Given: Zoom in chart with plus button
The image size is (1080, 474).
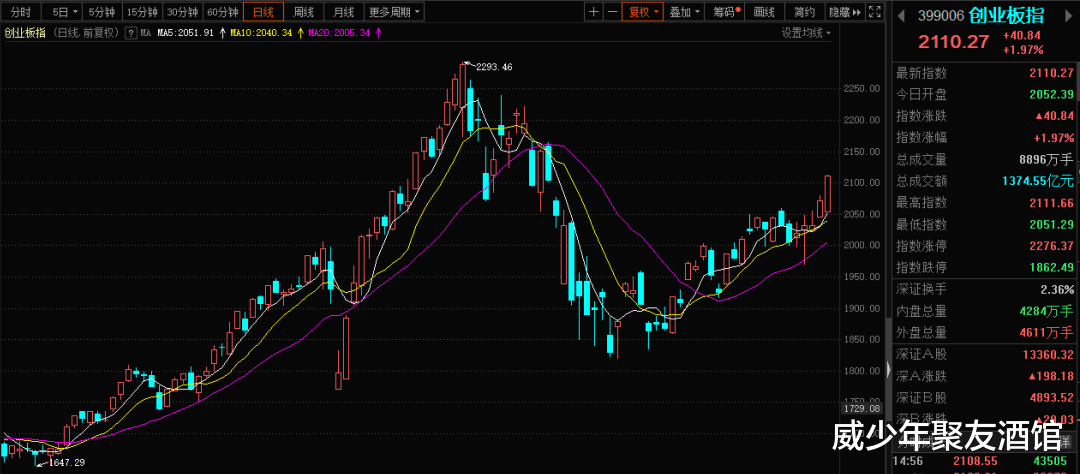Looking at the screenshot, I should pyautogui.click(x=594, y=12).
